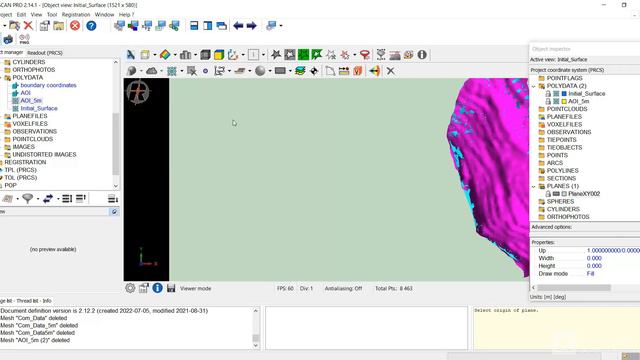Screen dimensions: 640x360
Task: Click the cascade windows icon
Action: (x=222, y=26)
